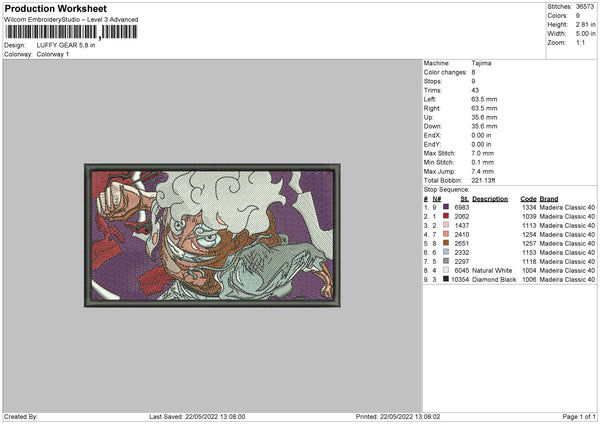Click the brown swatch for code 1257

click(x=446, y=243)
